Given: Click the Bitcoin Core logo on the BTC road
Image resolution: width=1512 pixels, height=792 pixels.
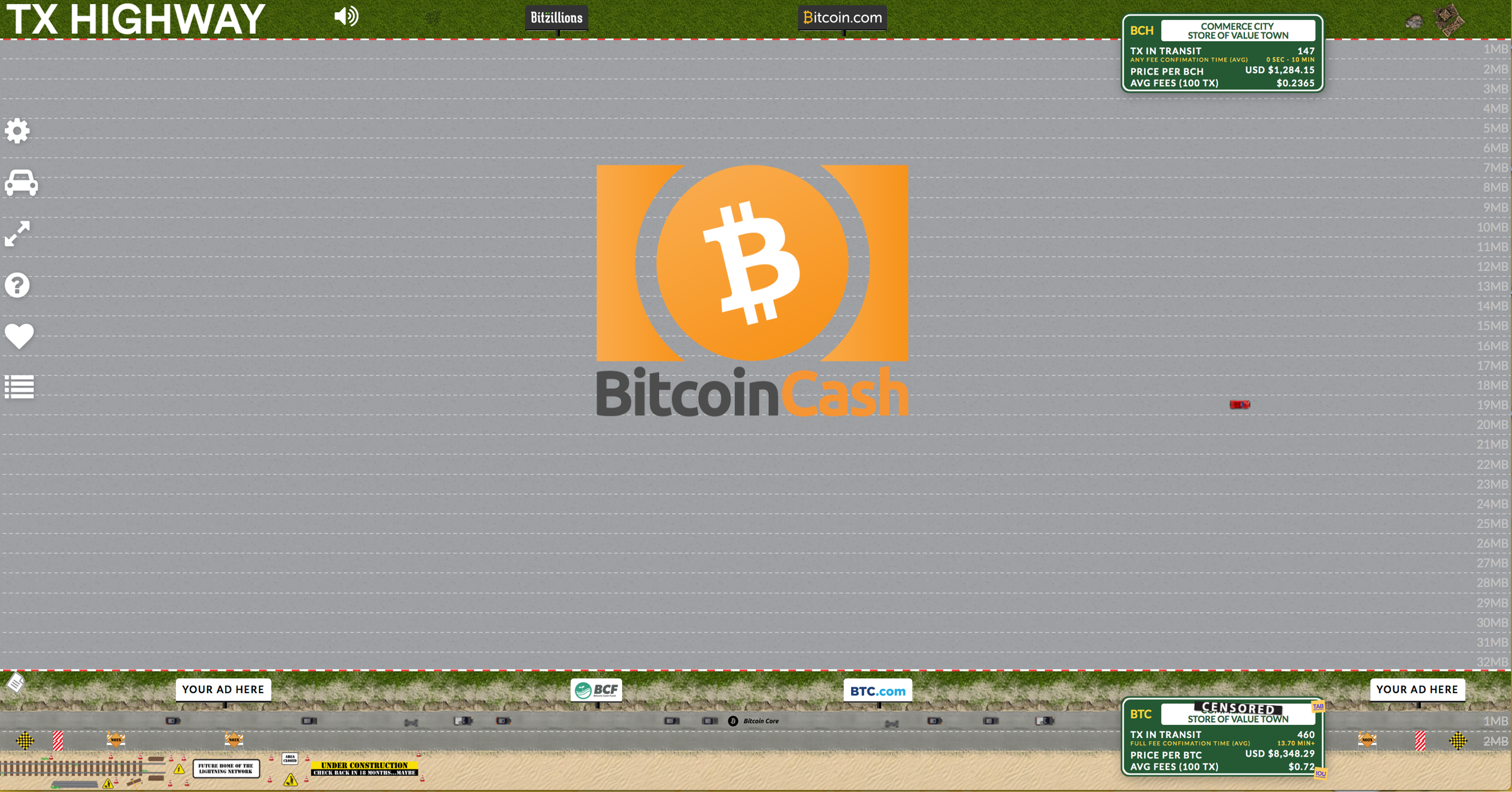Looking at the screenshot, I should [753, 721].
